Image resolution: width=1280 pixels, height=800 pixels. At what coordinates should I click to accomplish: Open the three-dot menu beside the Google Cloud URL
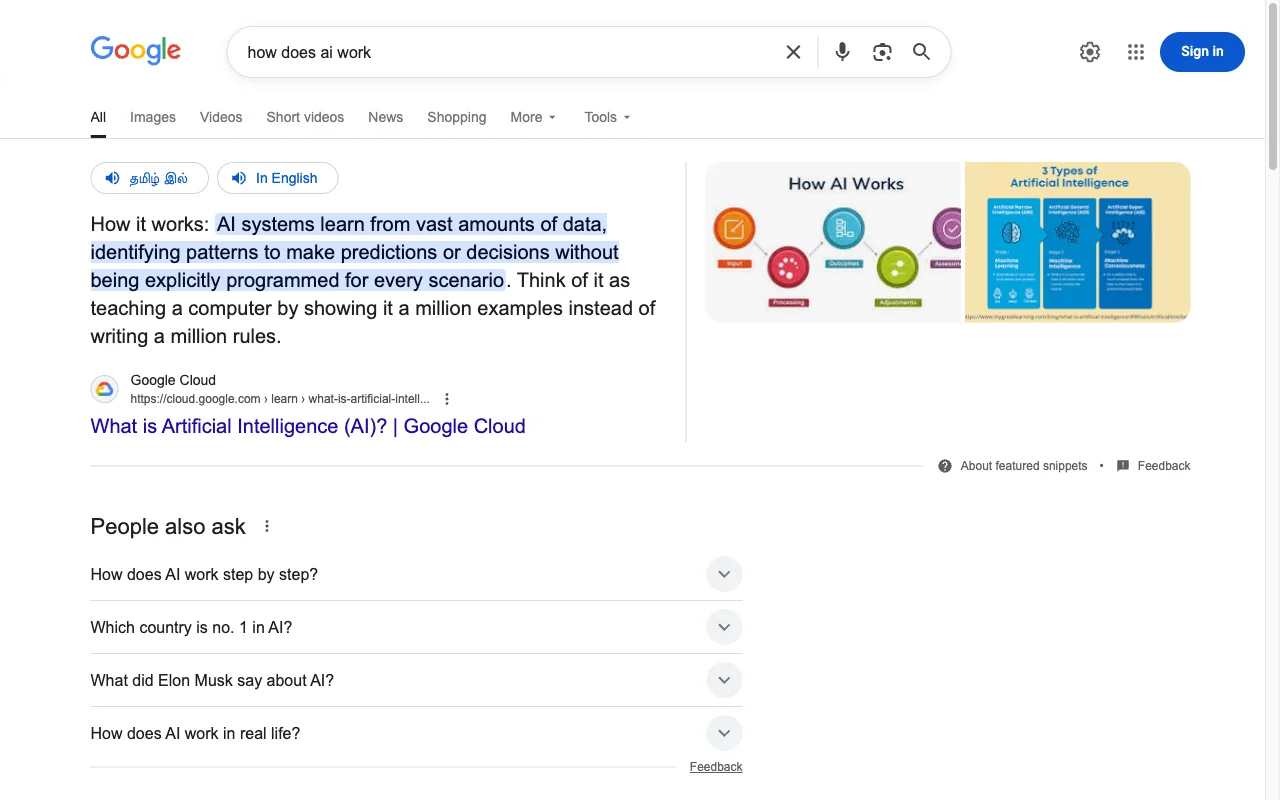446,398
